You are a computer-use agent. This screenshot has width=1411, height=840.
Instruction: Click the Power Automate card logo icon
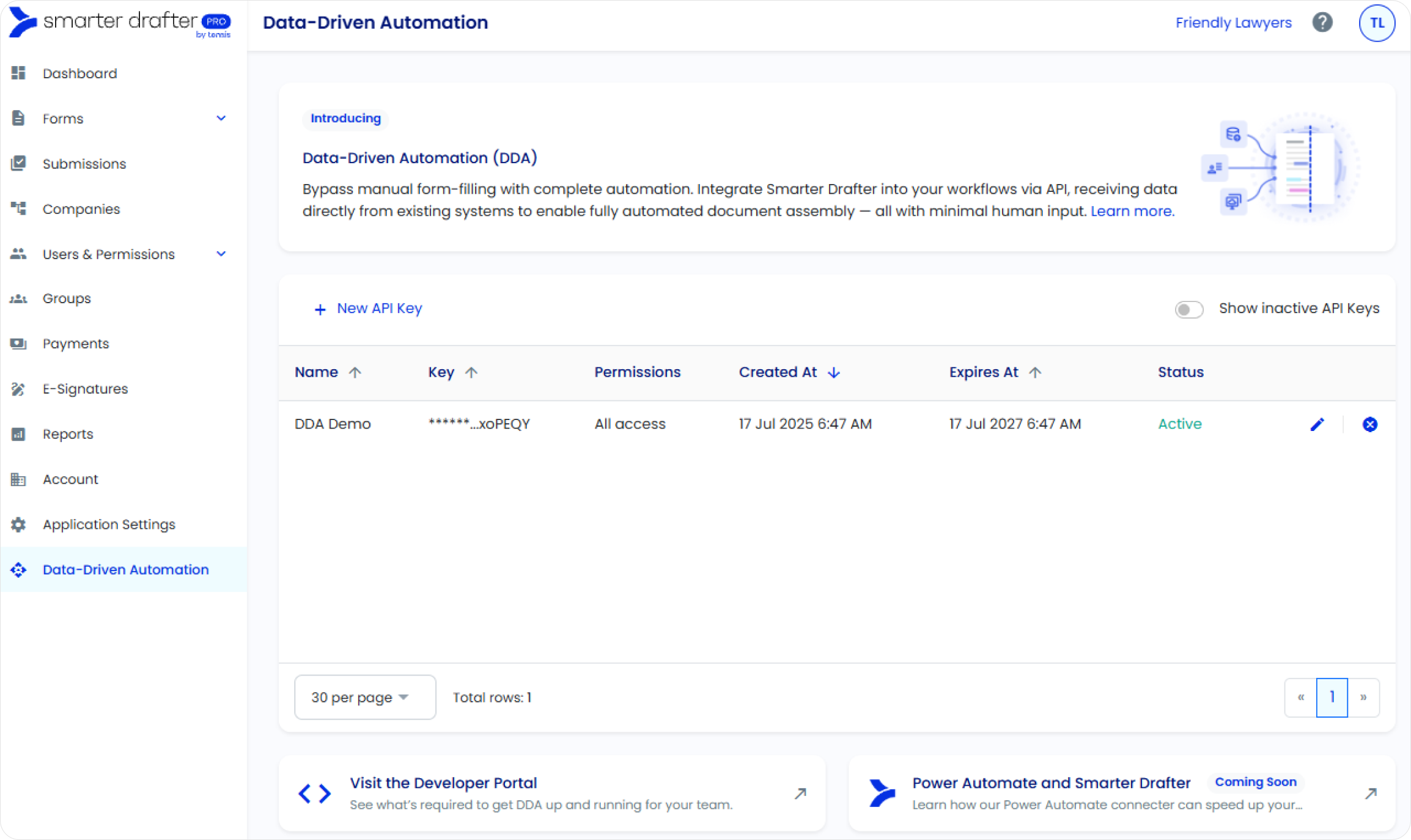pos(882,793)
